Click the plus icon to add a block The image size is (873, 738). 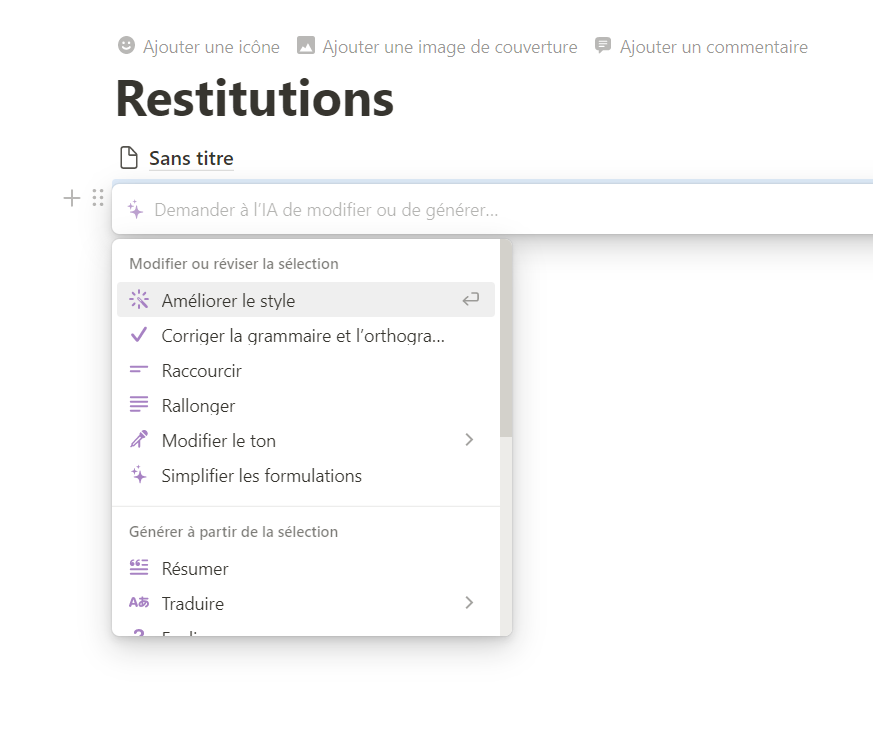point(72,198)
